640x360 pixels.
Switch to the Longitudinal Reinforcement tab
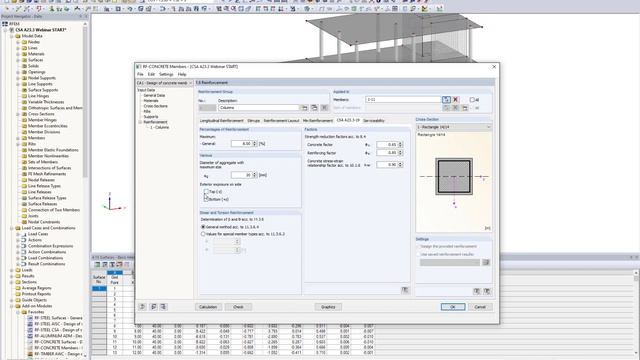(222, 121)
